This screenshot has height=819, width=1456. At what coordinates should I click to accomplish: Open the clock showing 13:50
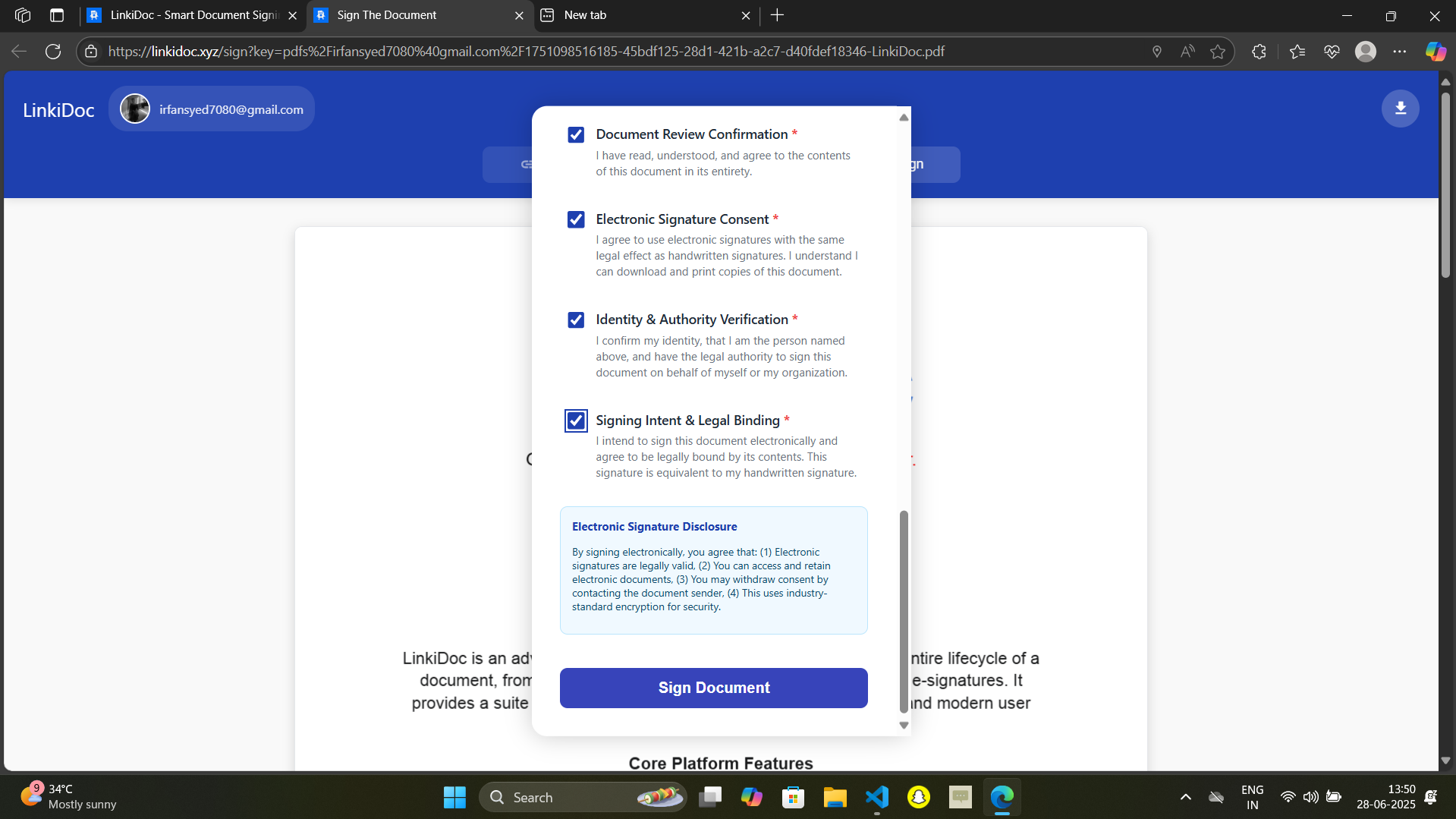(x=1385, y=797)
